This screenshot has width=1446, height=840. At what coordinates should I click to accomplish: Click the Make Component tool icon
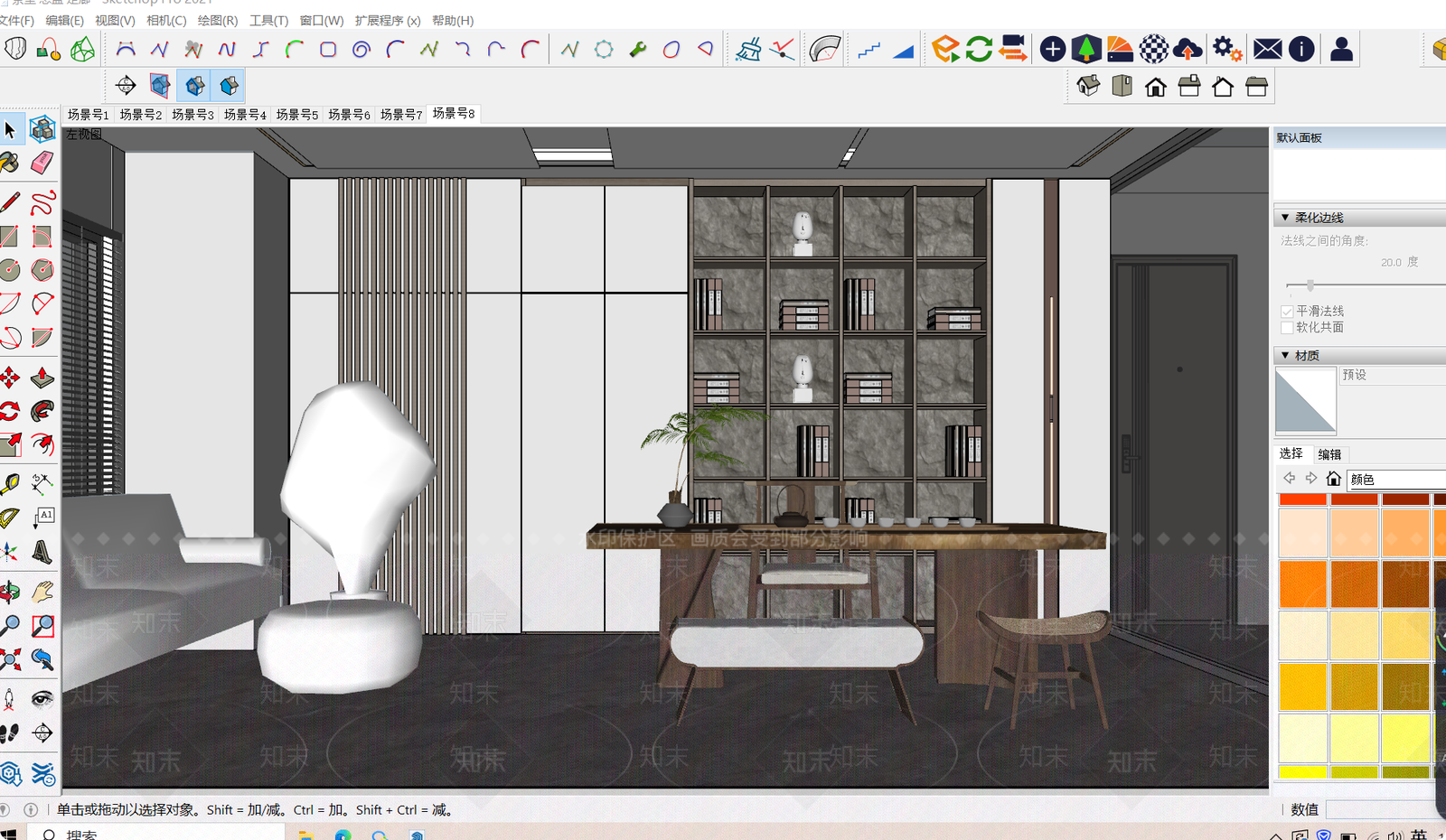pos(42,130)
